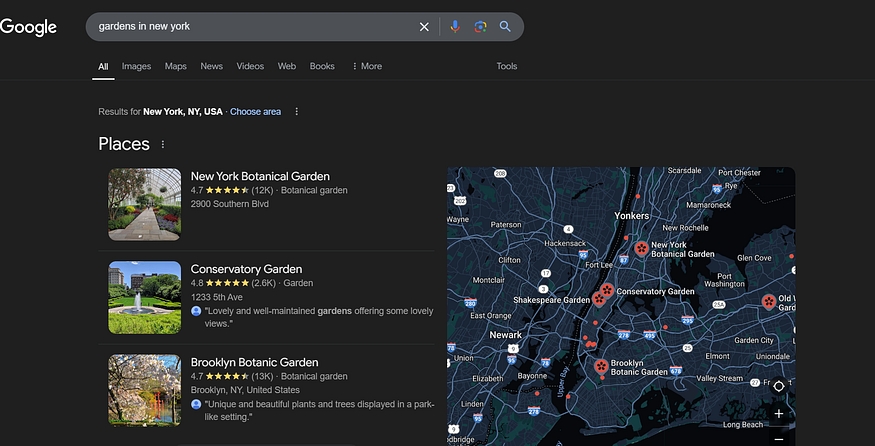Start a voice search with microphone
This screenshot has width=875, height=446.
(x=455, y=27)
